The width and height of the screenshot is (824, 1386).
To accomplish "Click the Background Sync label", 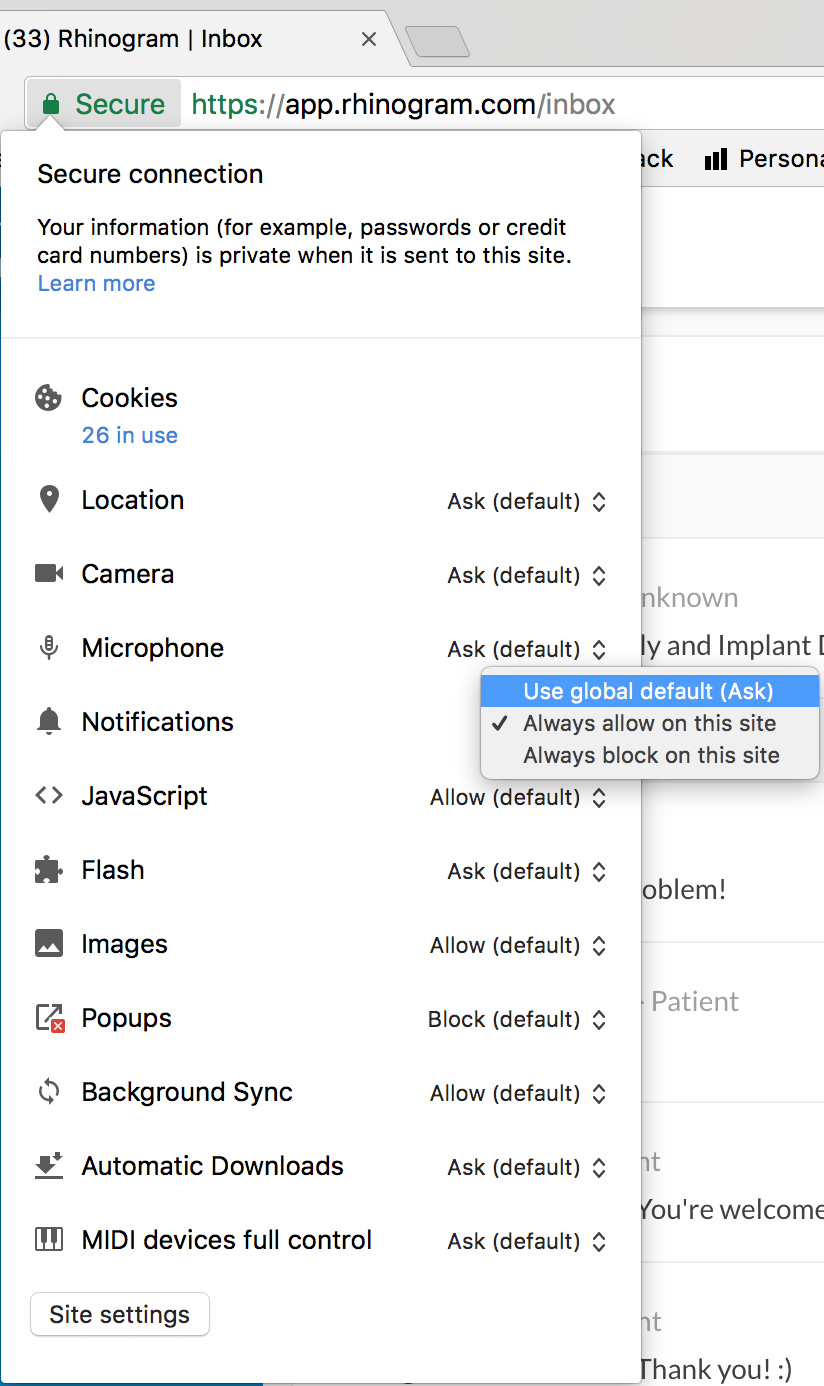I will point(187,1092).
